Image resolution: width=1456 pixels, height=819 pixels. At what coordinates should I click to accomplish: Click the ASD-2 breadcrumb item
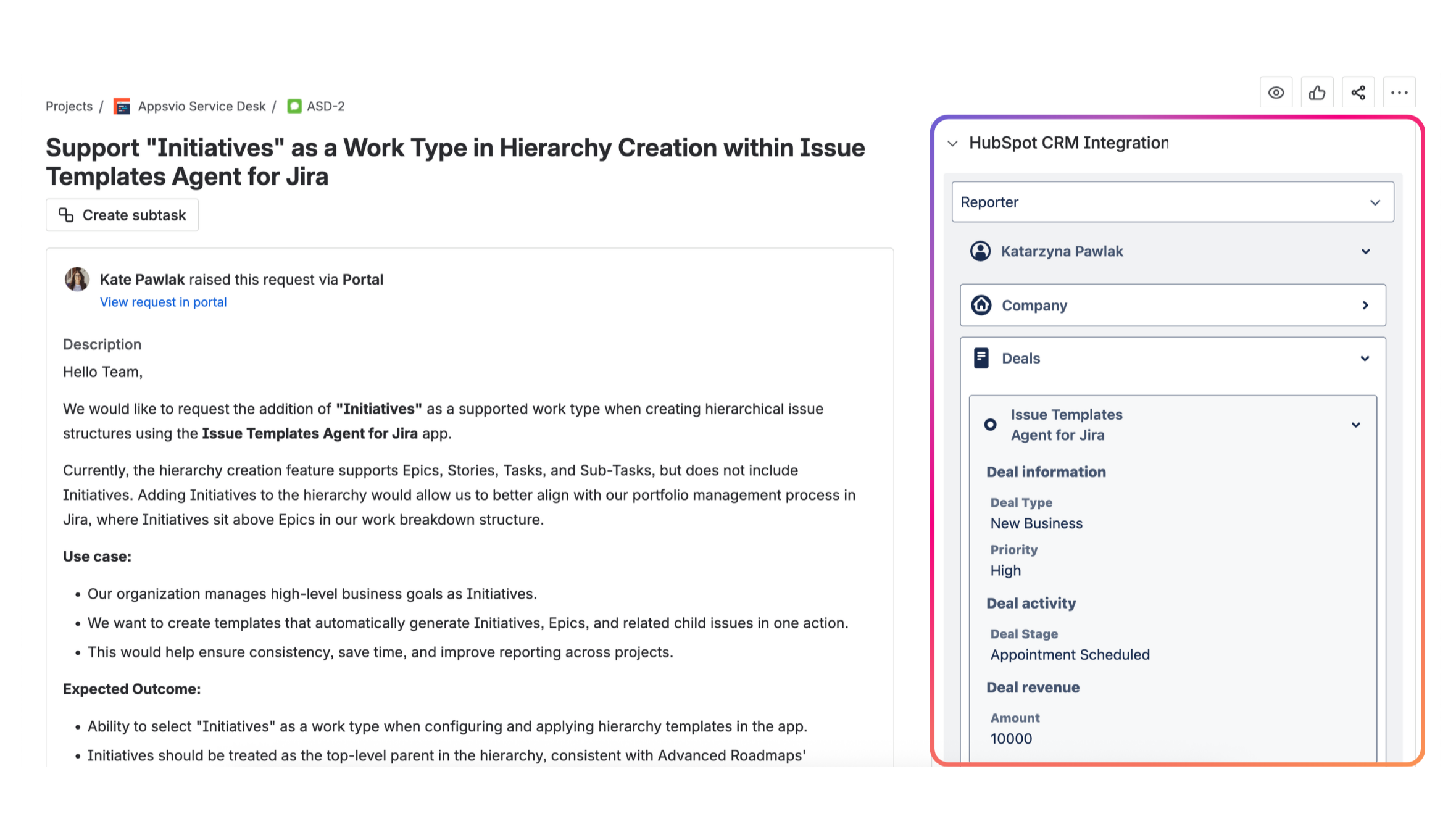(x=325, y=106)
